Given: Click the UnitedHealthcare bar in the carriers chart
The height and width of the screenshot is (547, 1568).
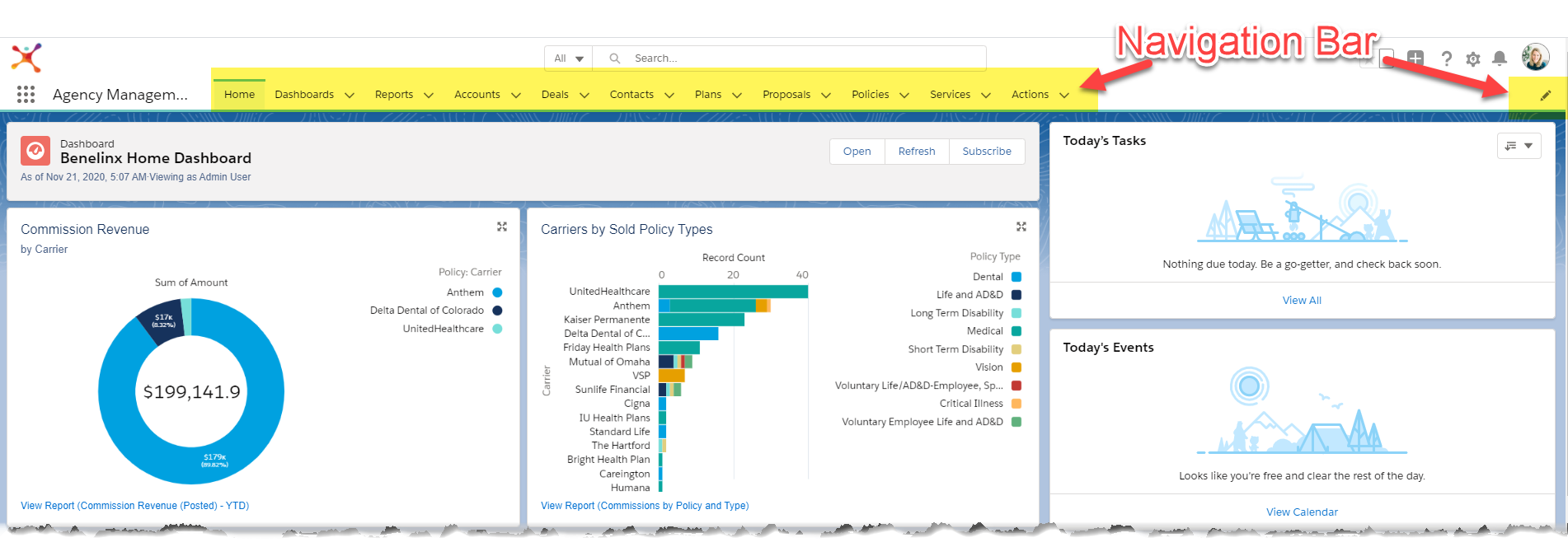Looking at the screenshot, I should (x=733, y=292).
